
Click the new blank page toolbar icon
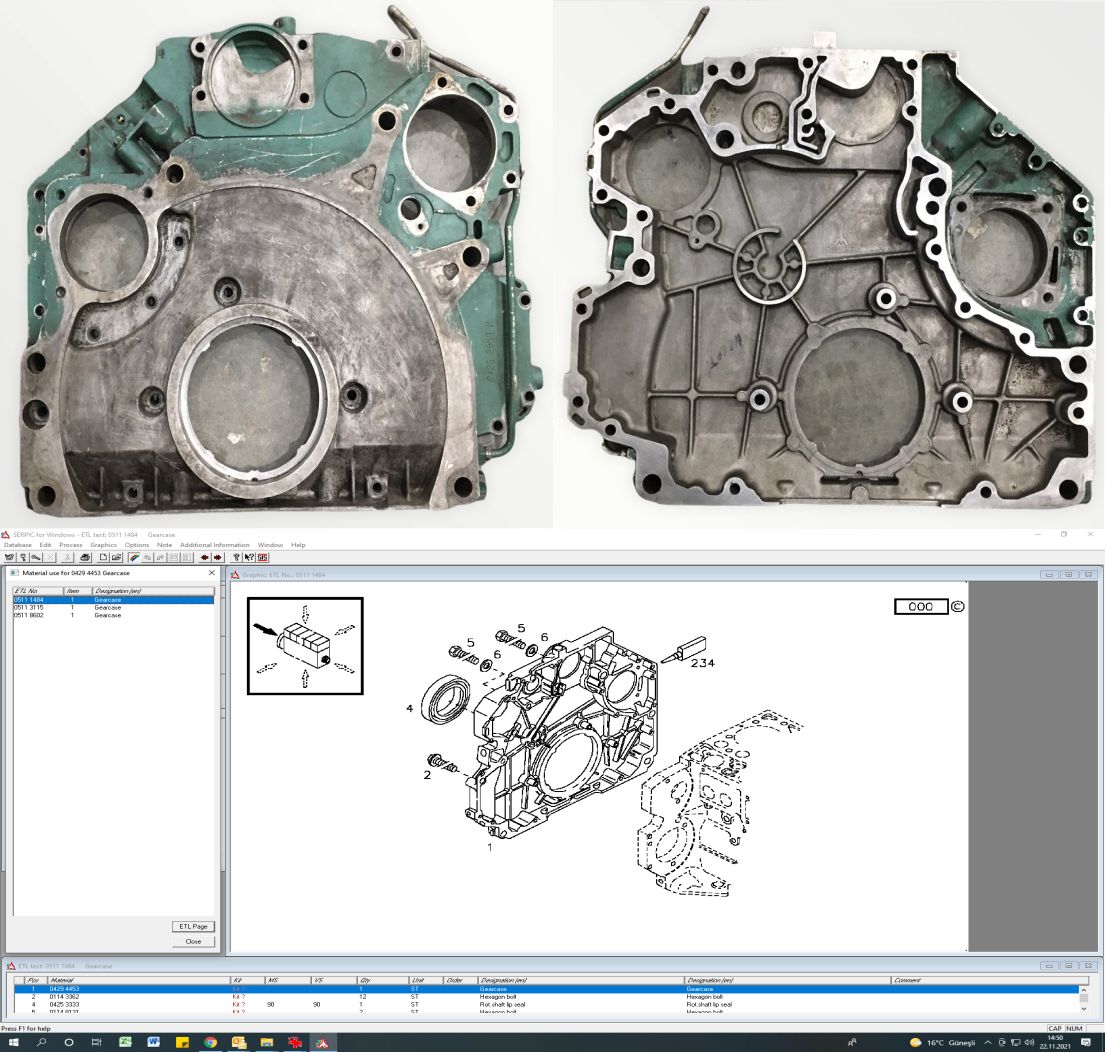[x=103, y=557]
